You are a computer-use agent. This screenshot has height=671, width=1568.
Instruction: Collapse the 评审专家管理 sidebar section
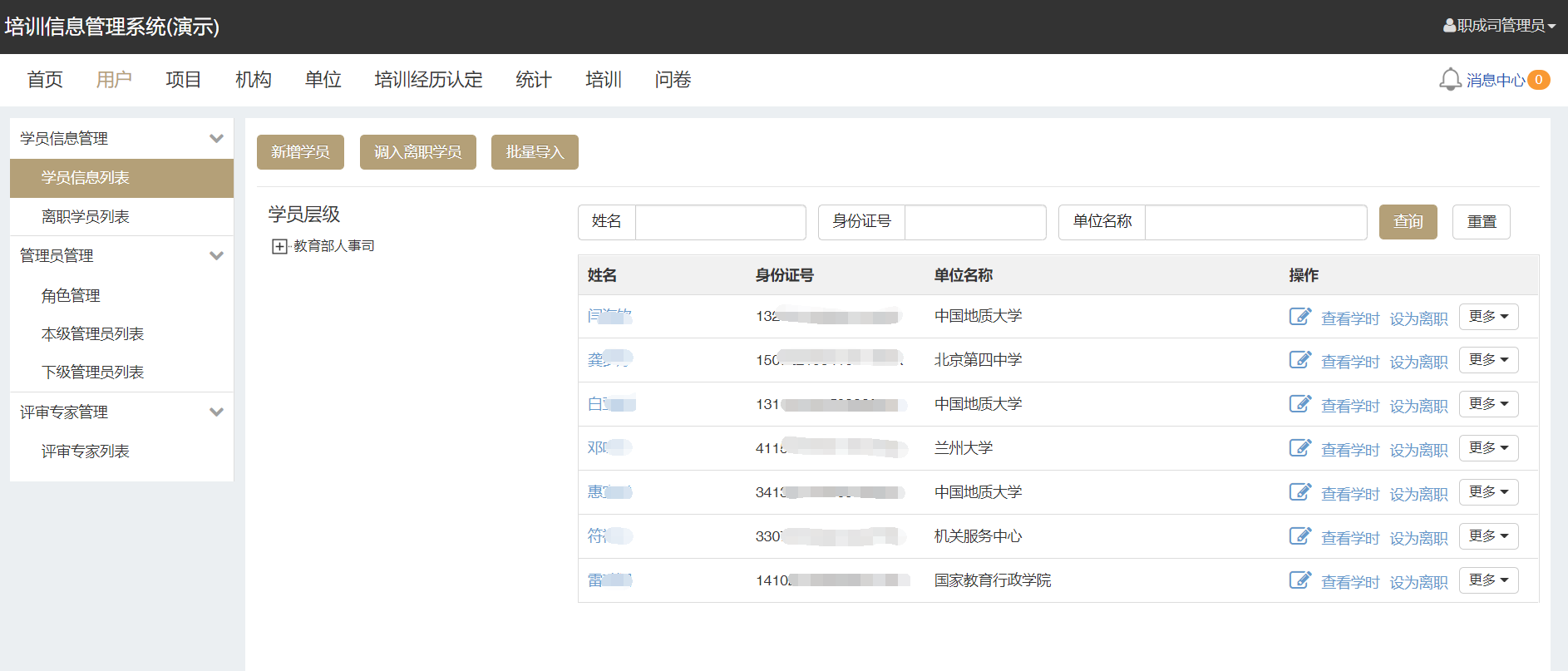click(x=217, y=412)
